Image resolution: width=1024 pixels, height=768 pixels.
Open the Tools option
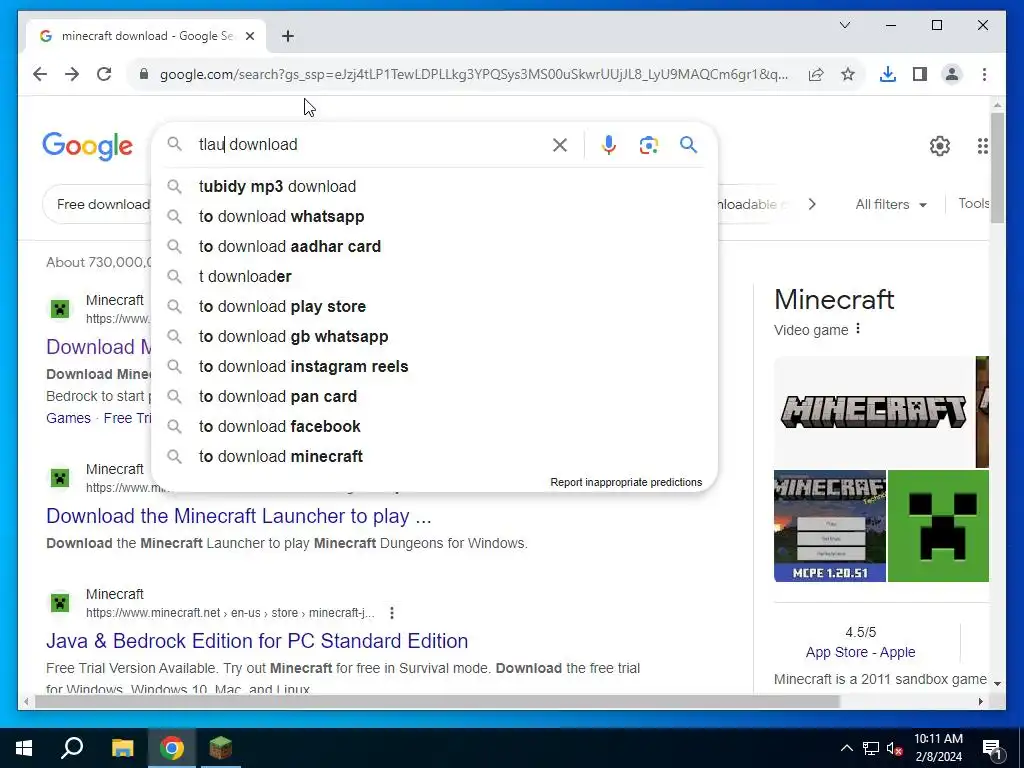[x=973, y=204]
